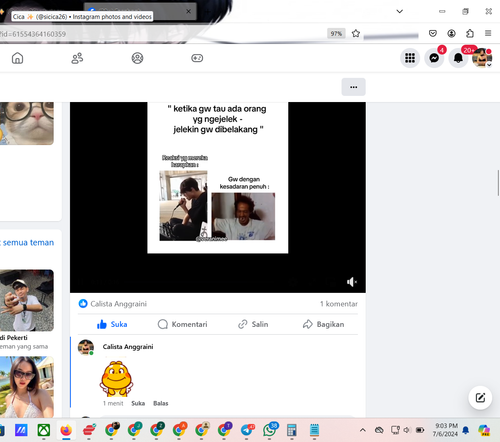Click the 97% zoom level indicator
This screenshot has height=442, width=500.
coord(336,34)
